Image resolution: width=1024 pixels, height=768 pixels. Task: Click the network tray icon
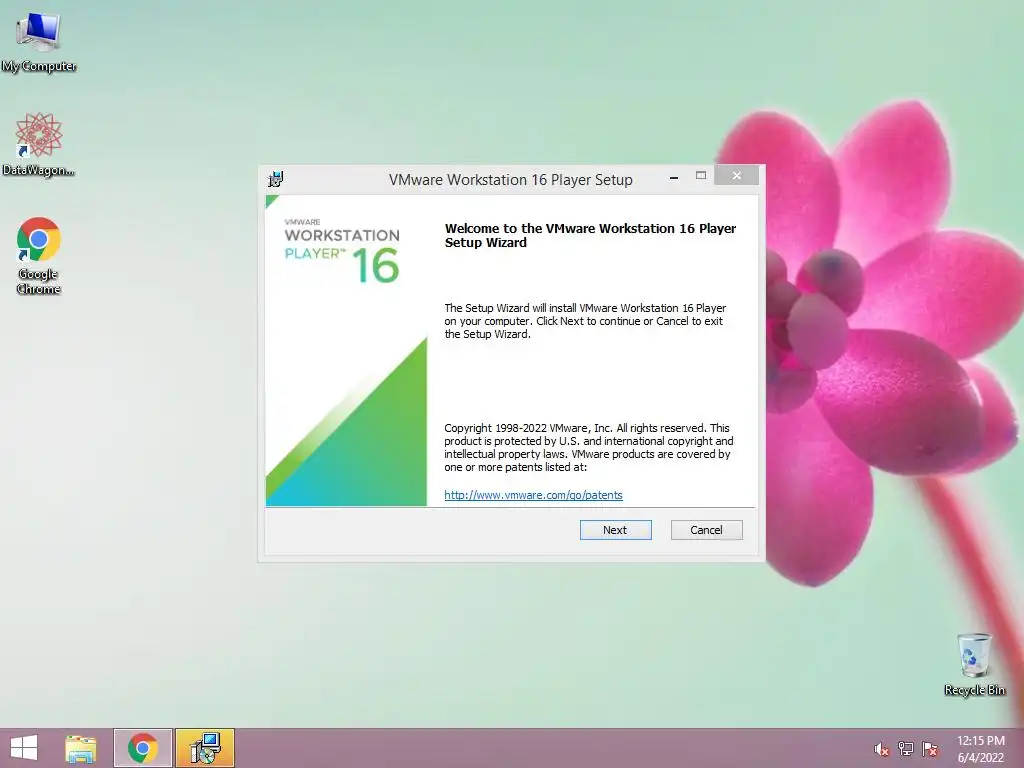click(906, 749)
